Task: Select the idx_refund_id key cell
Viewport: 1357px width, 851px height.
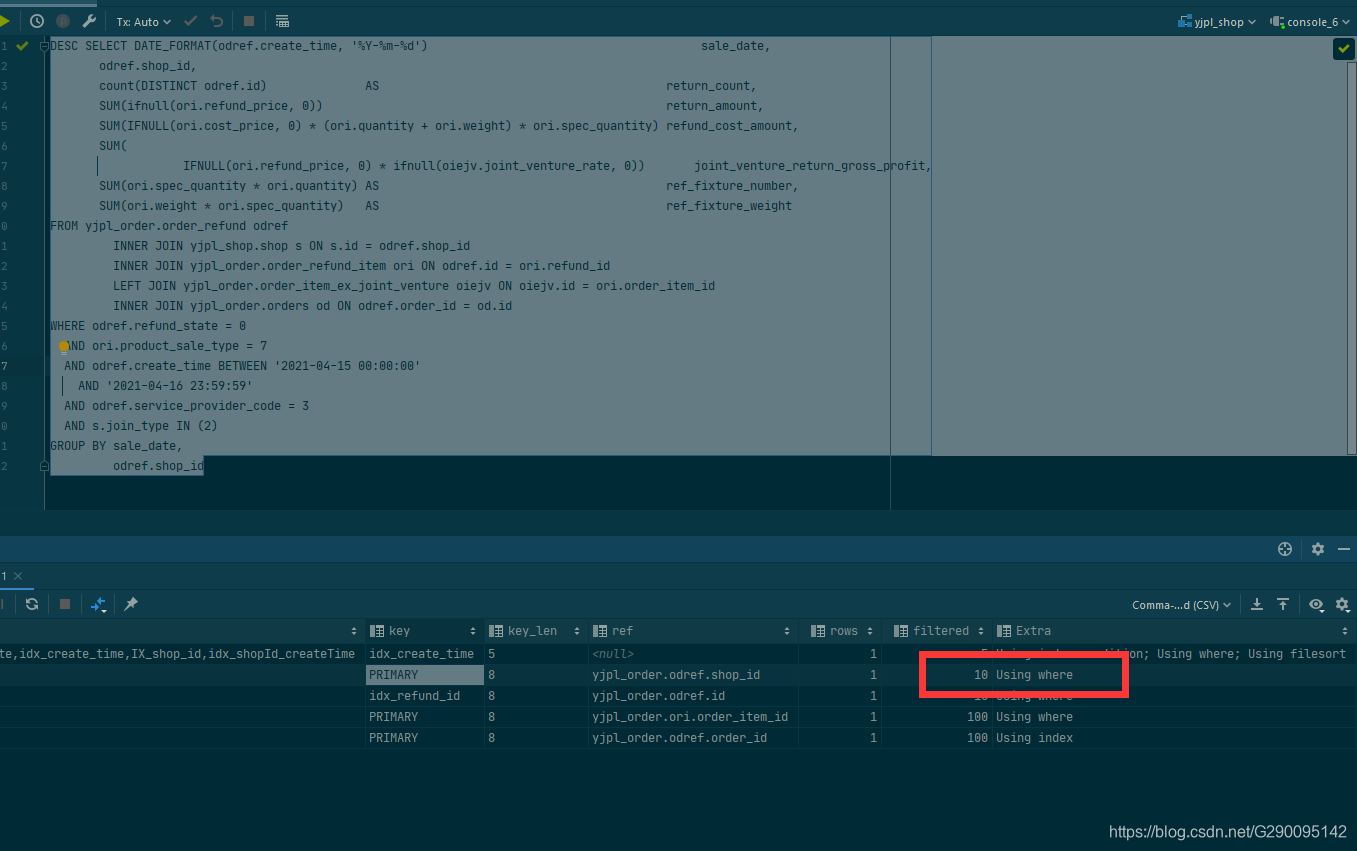Action: tap(424, 696)
